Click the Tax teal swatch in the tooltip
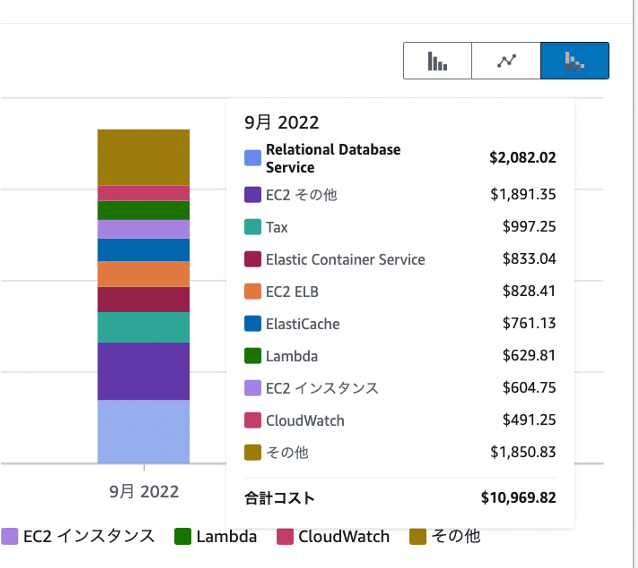 coord(253,228)
